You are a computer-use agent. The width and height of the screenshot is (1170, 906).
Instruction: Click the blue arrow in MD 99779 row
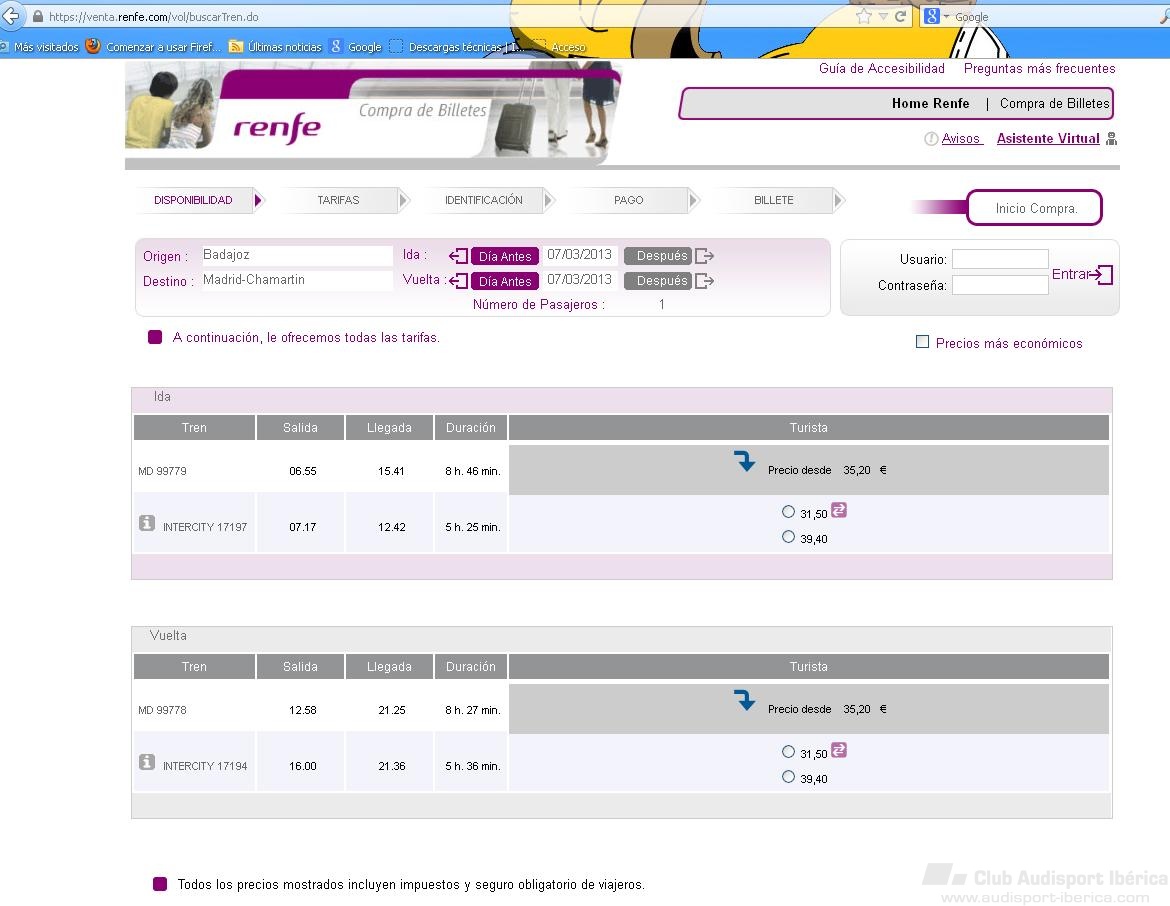pos(745,462)
